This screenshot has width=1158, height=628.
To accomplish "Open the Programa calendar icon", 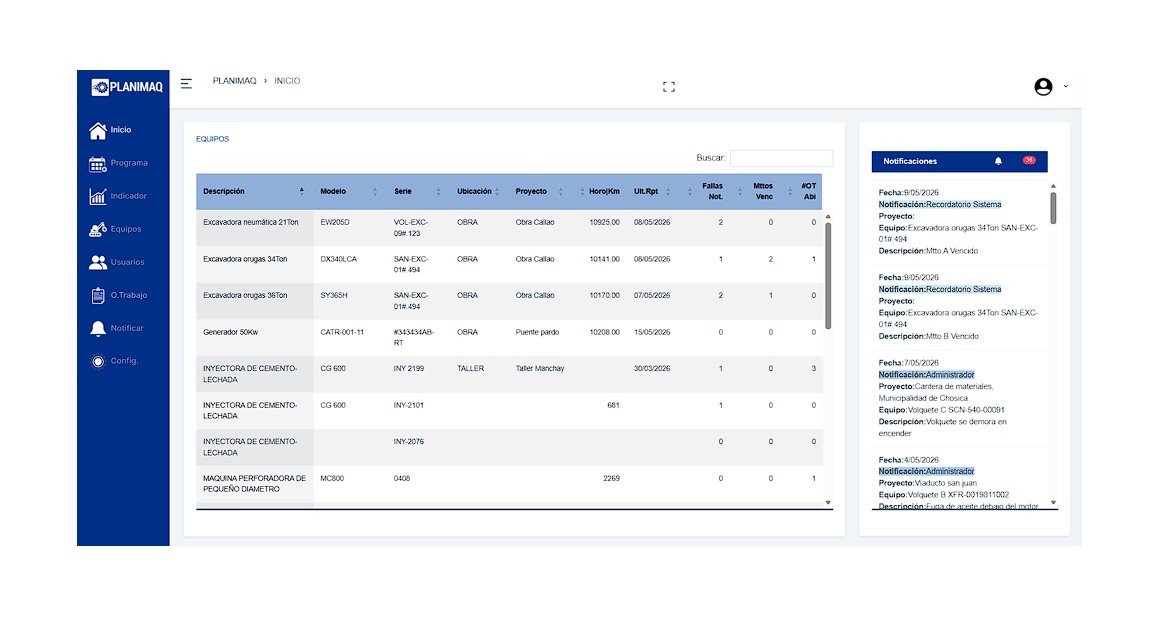I will click(97, 163).
